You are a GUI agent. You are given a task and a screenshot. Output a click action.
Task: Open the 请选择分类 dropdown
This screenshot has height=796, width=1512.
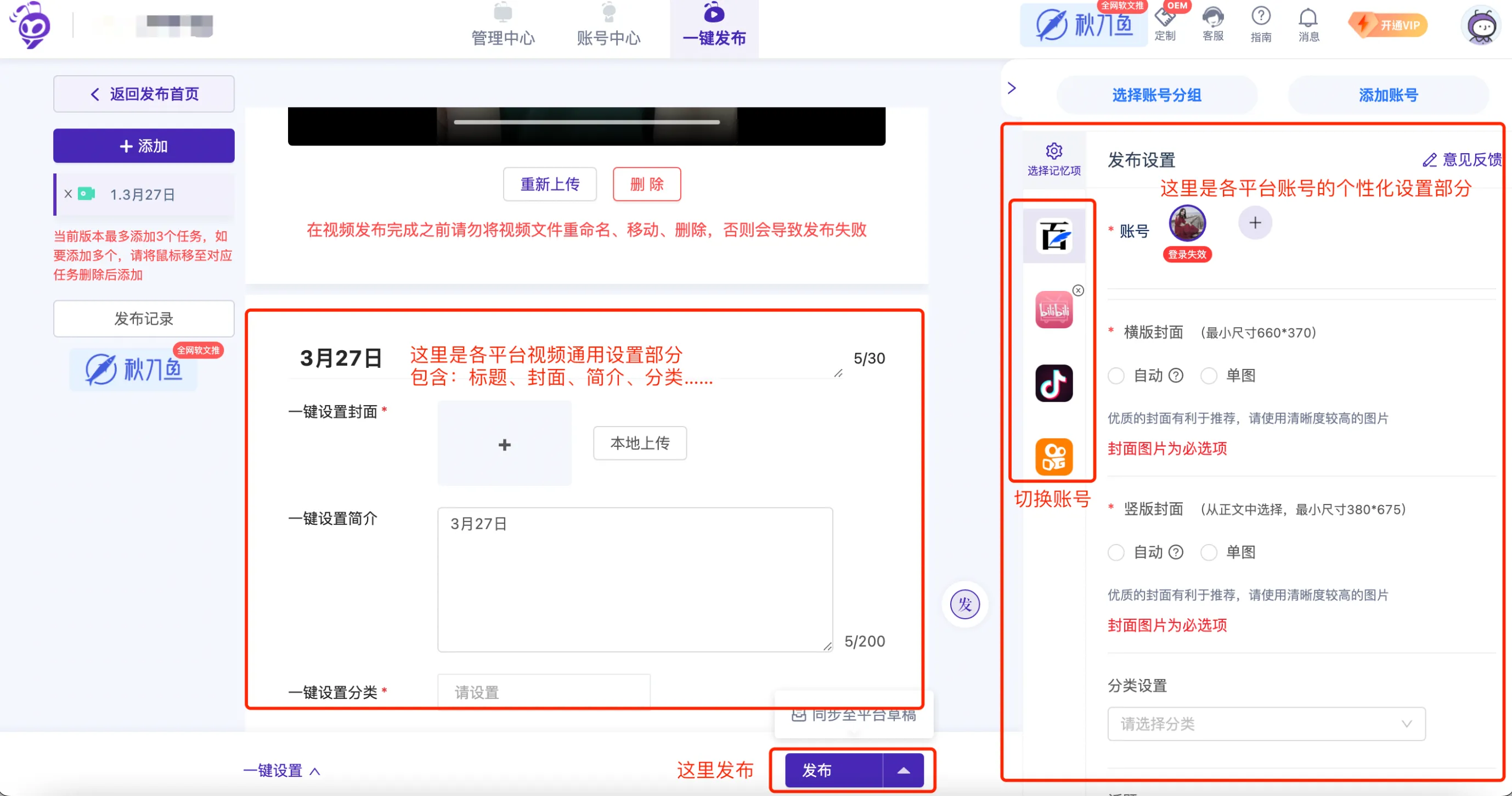pyautogui.click(x=1266, y=724)
